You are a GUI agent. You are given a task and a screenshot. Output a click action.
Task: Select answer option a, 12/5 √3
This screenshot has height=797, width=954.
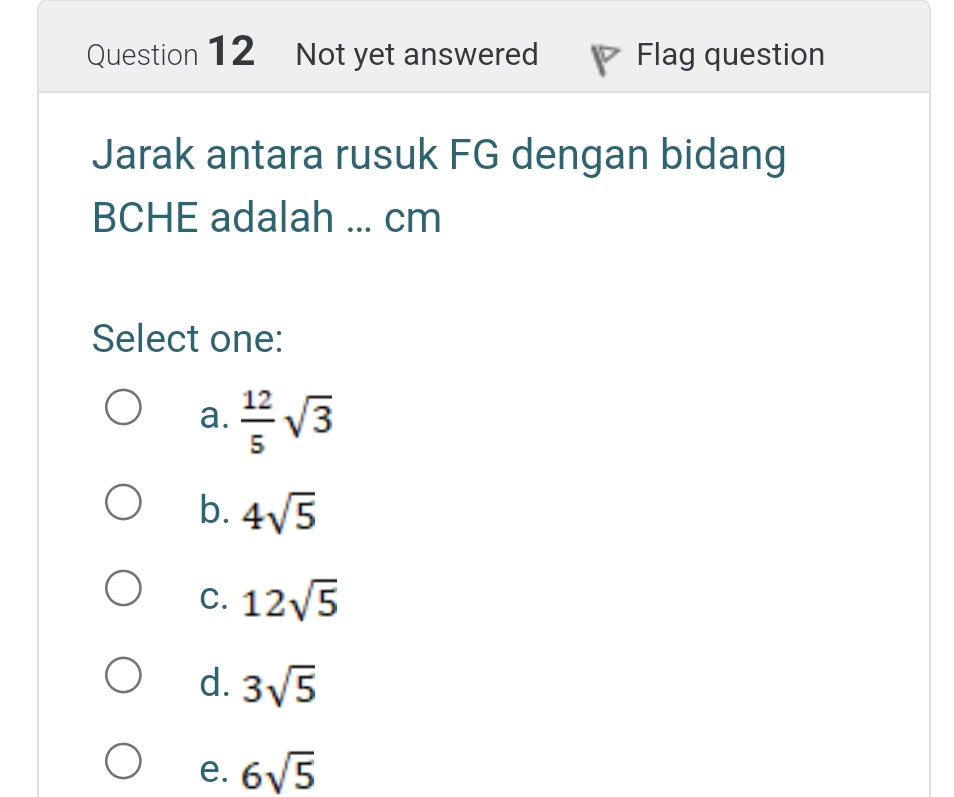click(123, 406)
